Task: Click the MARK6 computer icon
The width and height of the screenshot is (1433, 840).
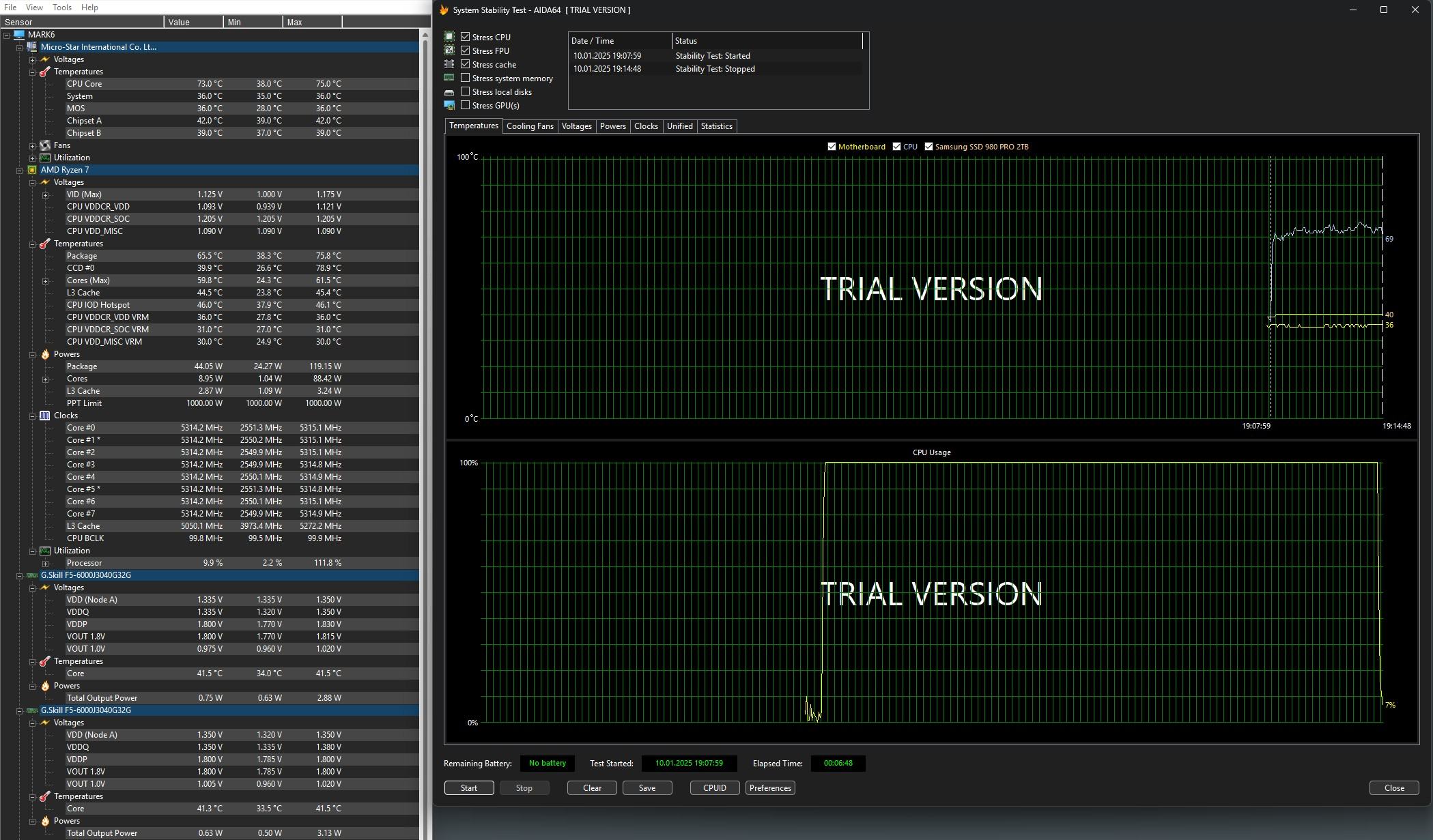Action: pos(19,35)
